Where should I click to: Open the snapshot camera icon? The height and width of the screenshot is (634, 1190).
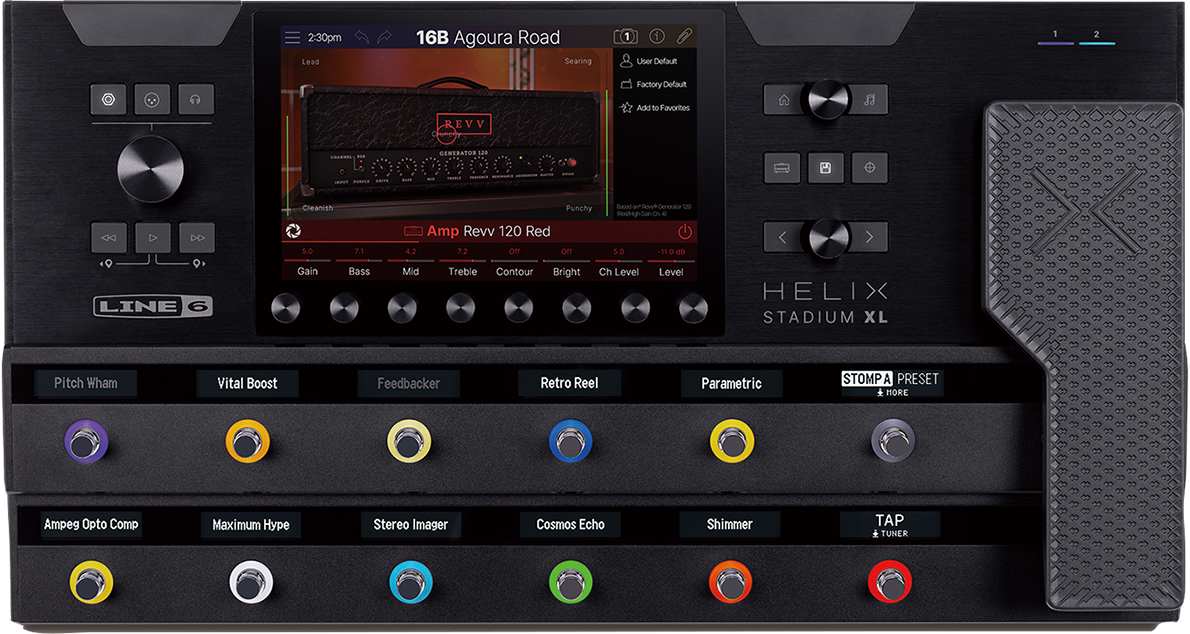point(625,36)
